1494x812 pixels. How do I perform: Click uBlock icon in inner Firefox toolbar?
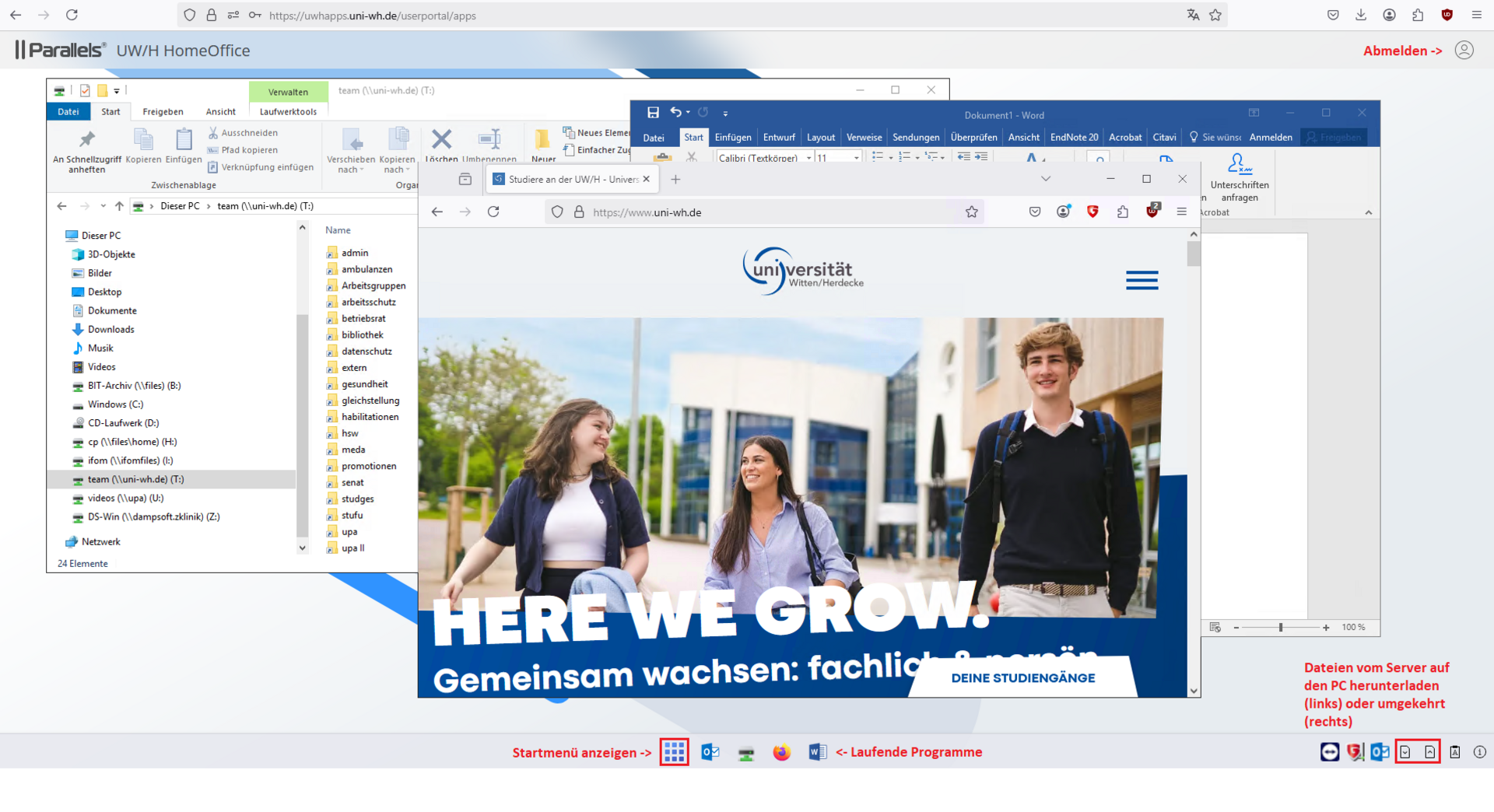click(1152, 211)
